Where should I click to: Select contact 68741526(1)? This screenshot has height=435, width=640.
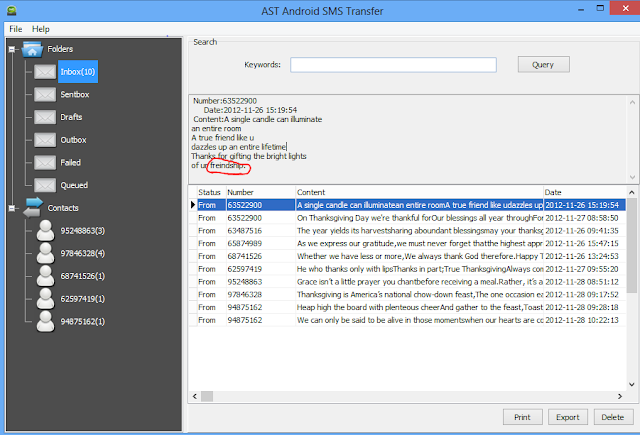pyautogui.click(x=83, y=276)
